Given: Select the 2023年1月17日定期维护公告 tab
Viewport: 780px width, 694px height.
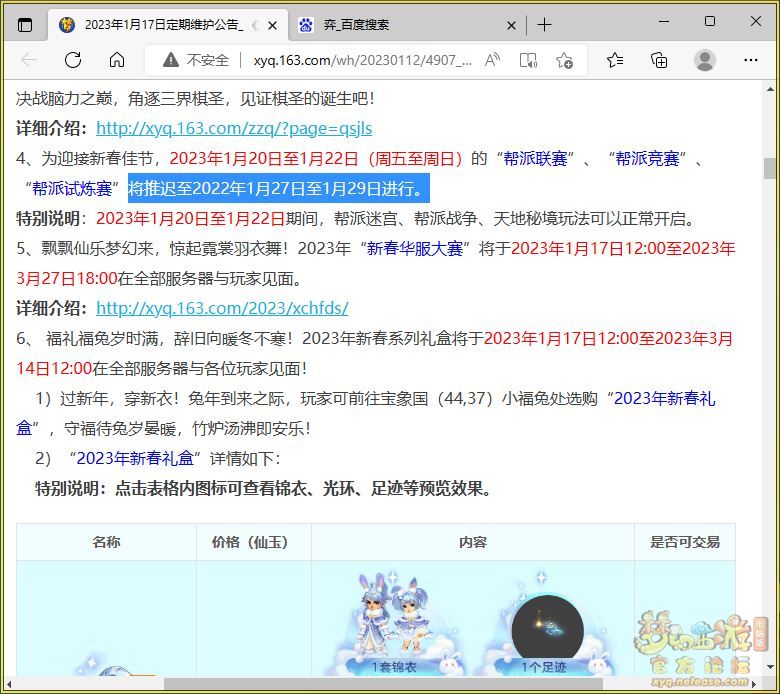Looking at the screenshot, I should point(168,24).
